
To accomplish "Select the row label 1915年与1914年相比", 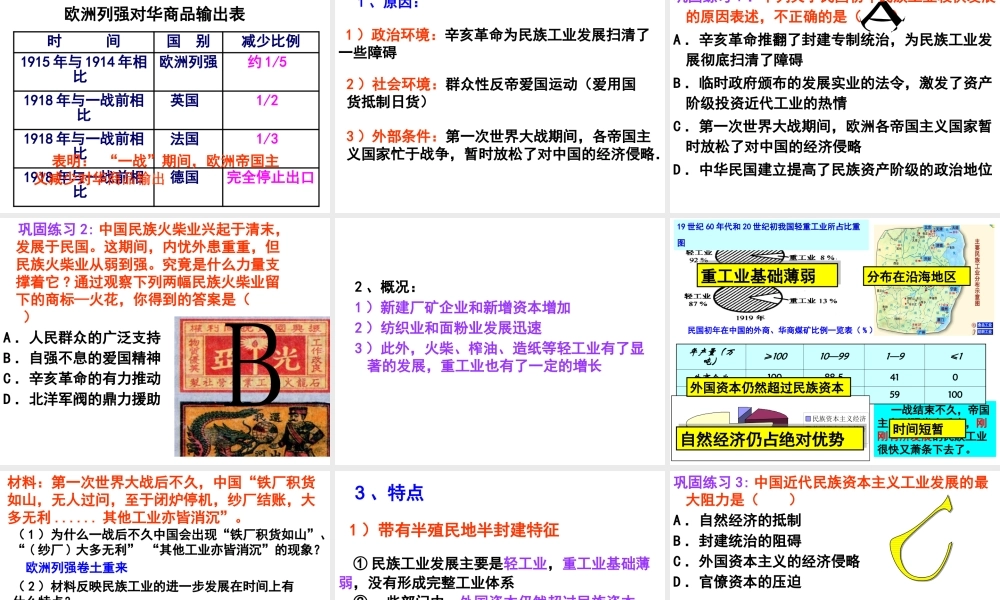I will point(84,69).
